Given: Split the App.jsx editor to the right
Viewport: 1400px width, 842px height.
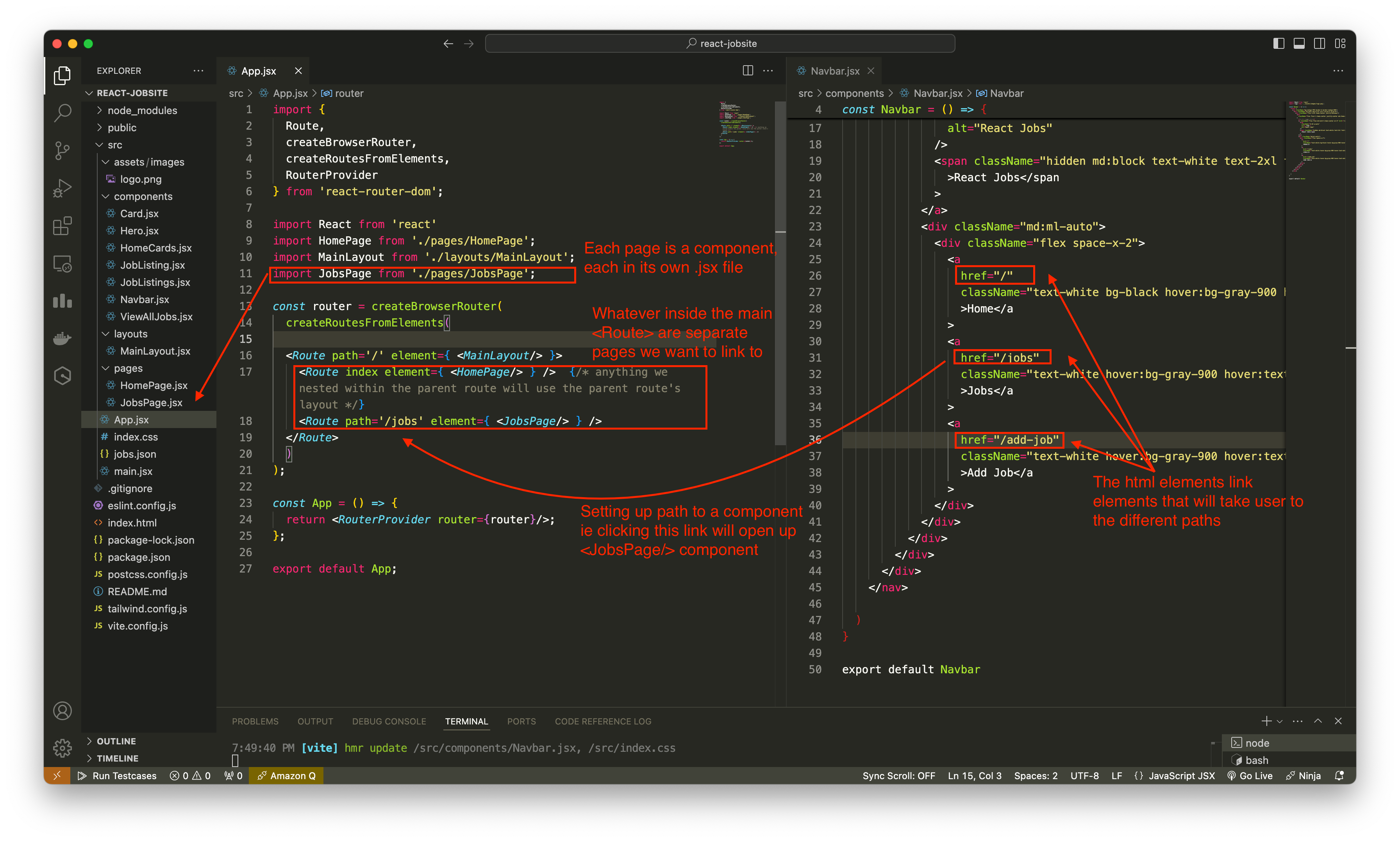Looking at the screenshot, I should 747,70.
